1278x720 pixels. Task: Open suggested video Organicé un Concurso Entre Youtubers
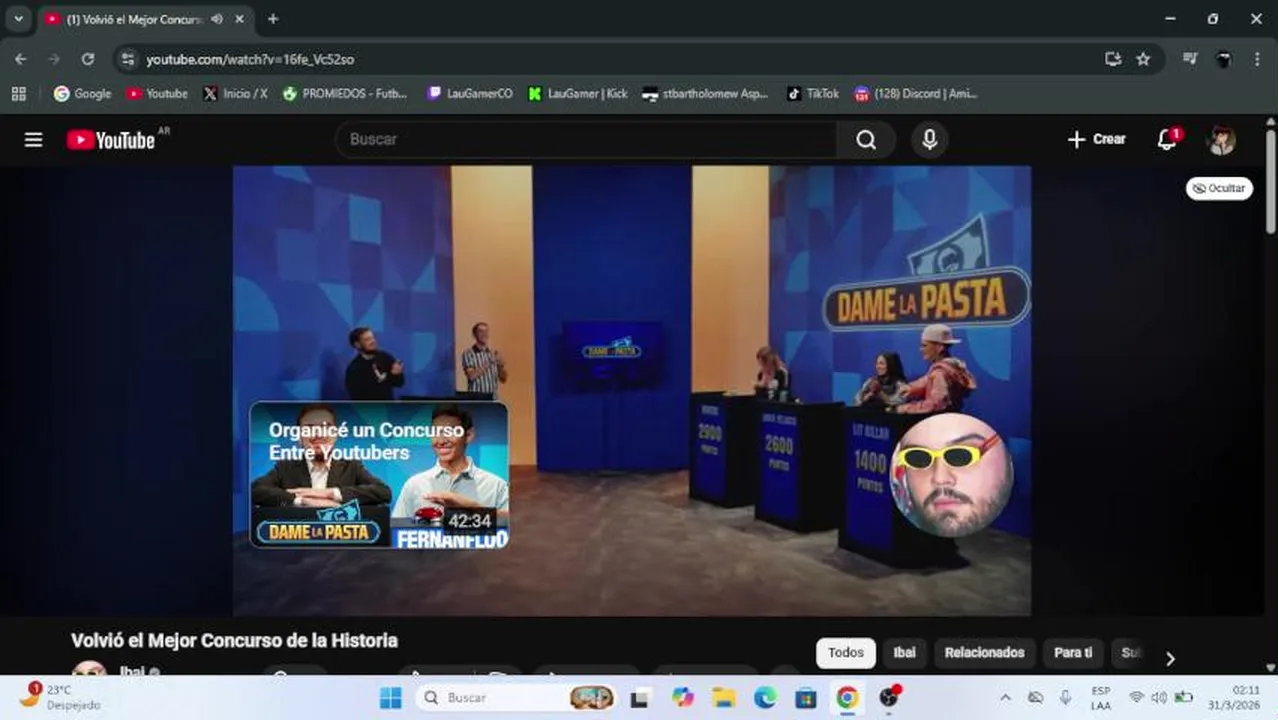click(x=379, y=475)
